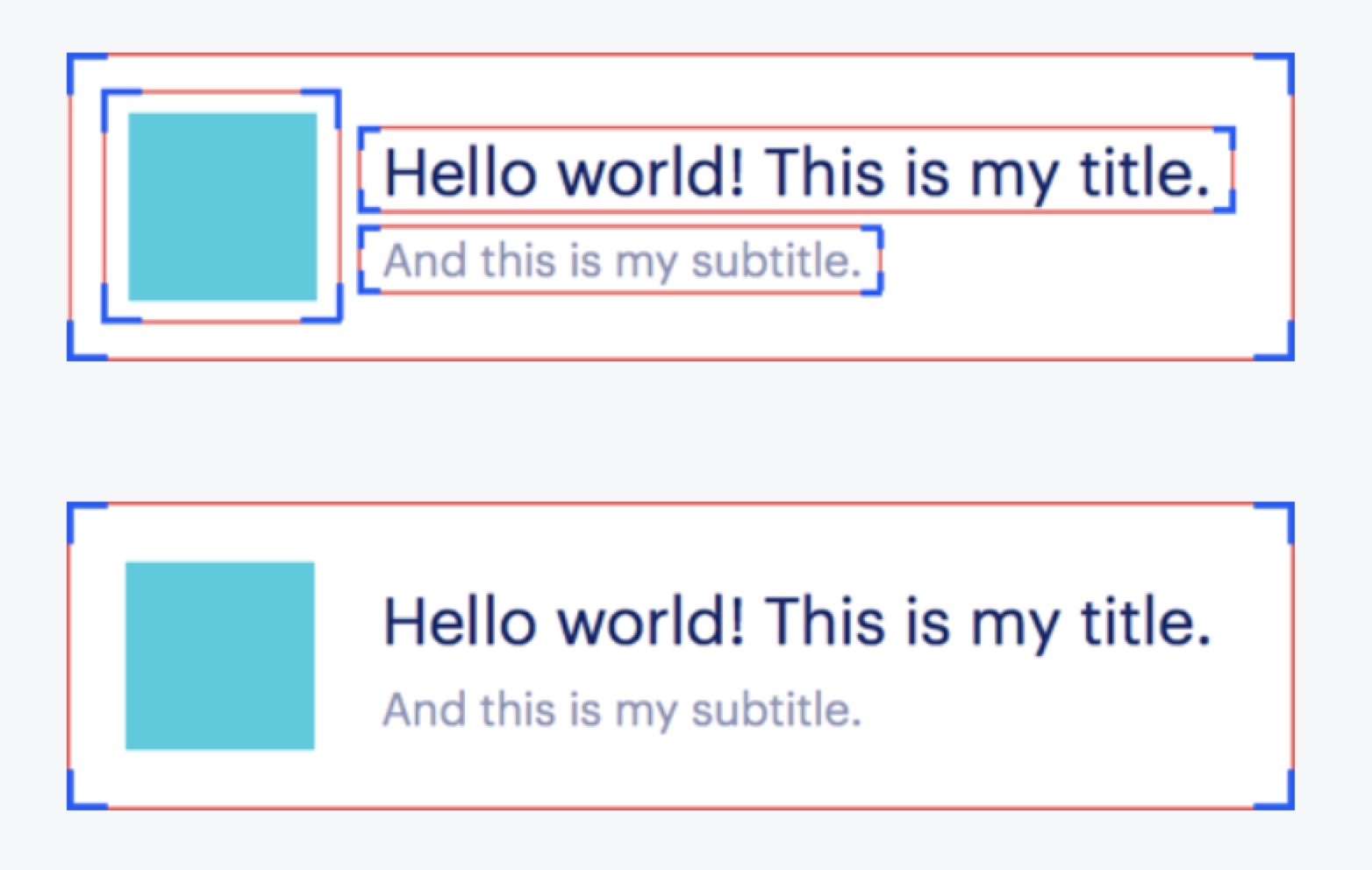Click top-left corner handle of the image bounding box
The height and width of the screenshot is (870, 1372).
105,93
